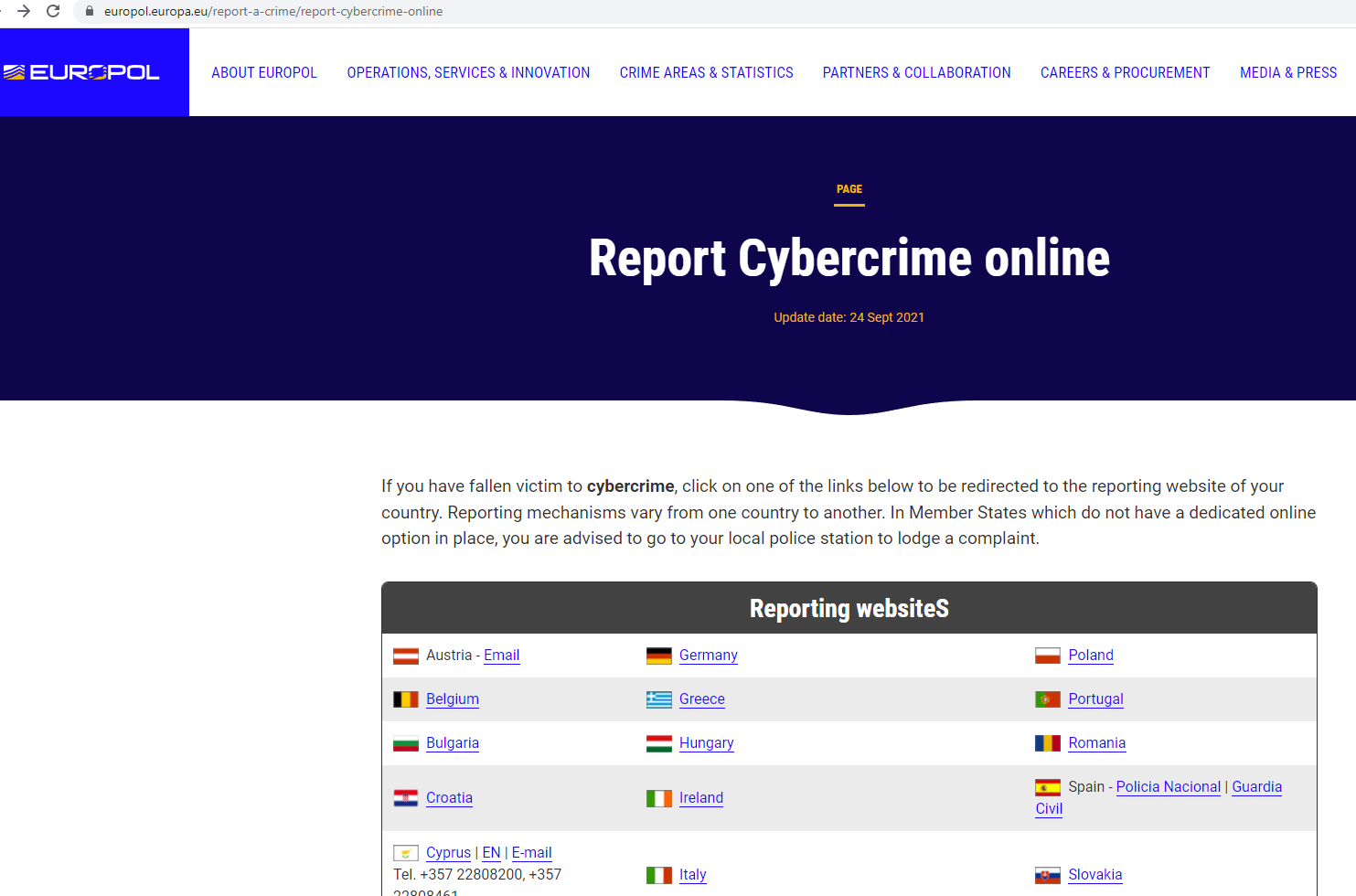1356x896 pixels.
Task: Click the Hungary flag icon
Action: point(659,743)
